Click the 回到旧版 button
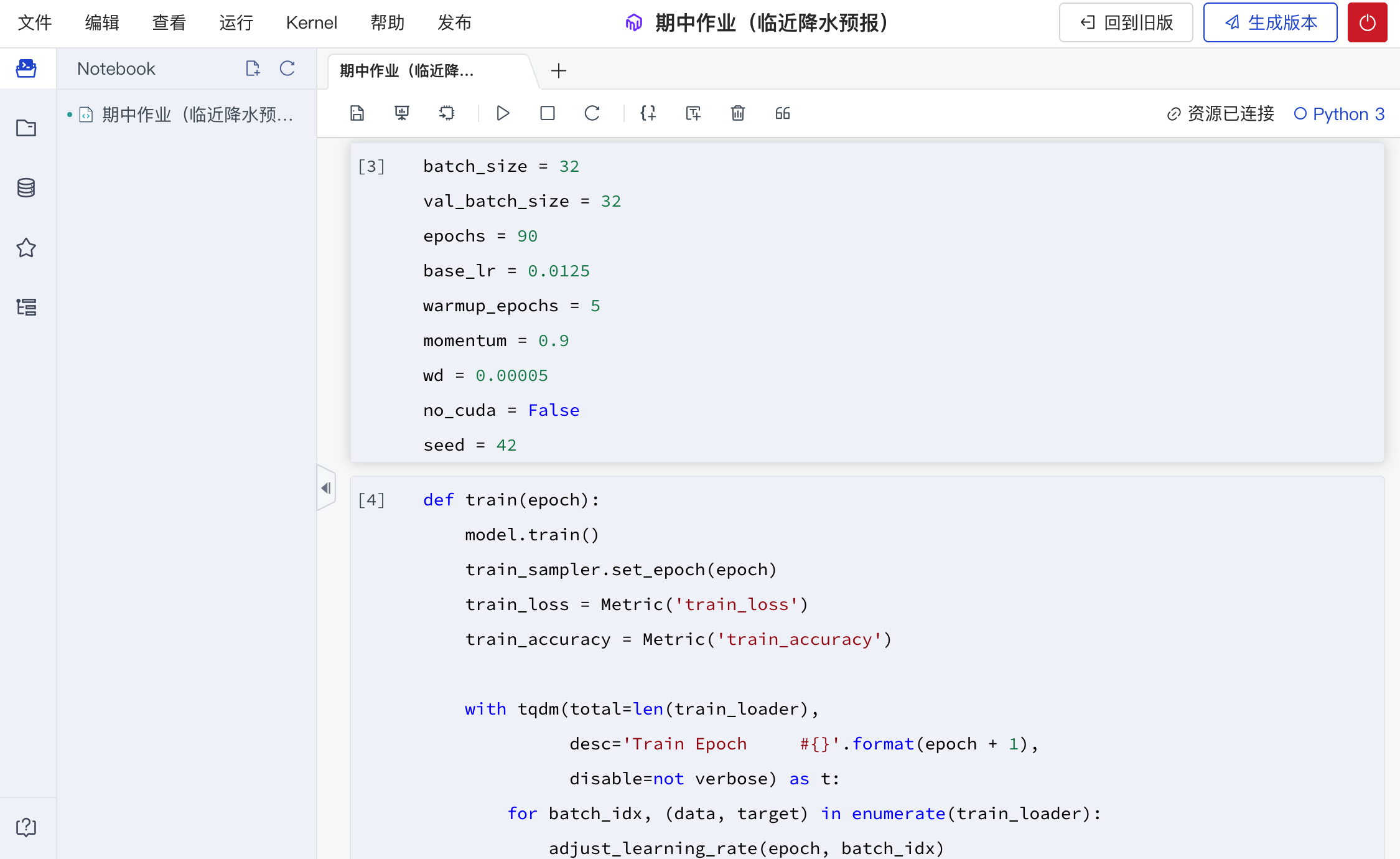The width and height of the screenshot is (1400, 859). tap(1125, 22)
